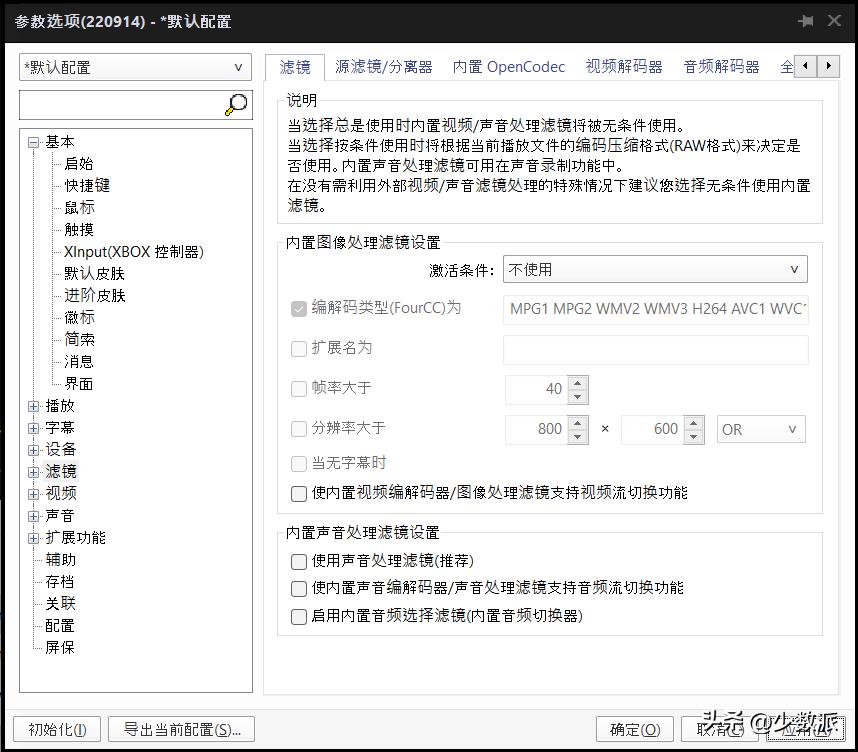This screenshot has width=858, height=752.
Task: Enable 使用声音处理滤镜(推荐) checkbox
Action: [x=298, y=561]
